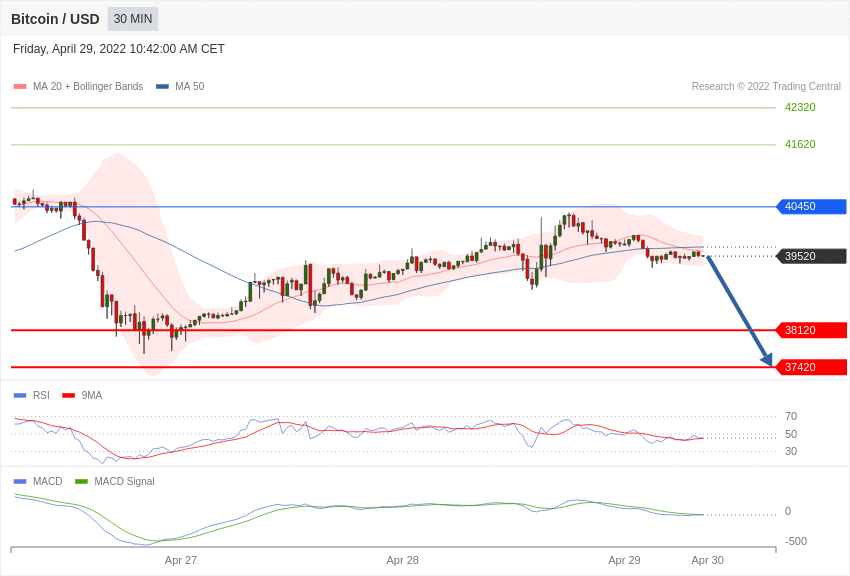Click the MA 50 legend color swatch
This screenshot has width=850, height=576.
coord(162,86)
